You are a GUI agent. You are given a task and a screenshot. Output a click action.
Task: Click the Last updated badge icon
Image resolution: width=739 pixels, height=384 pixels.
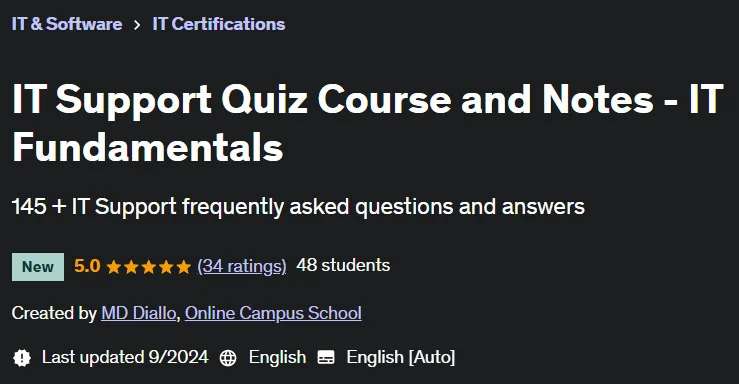coord(22,358)
